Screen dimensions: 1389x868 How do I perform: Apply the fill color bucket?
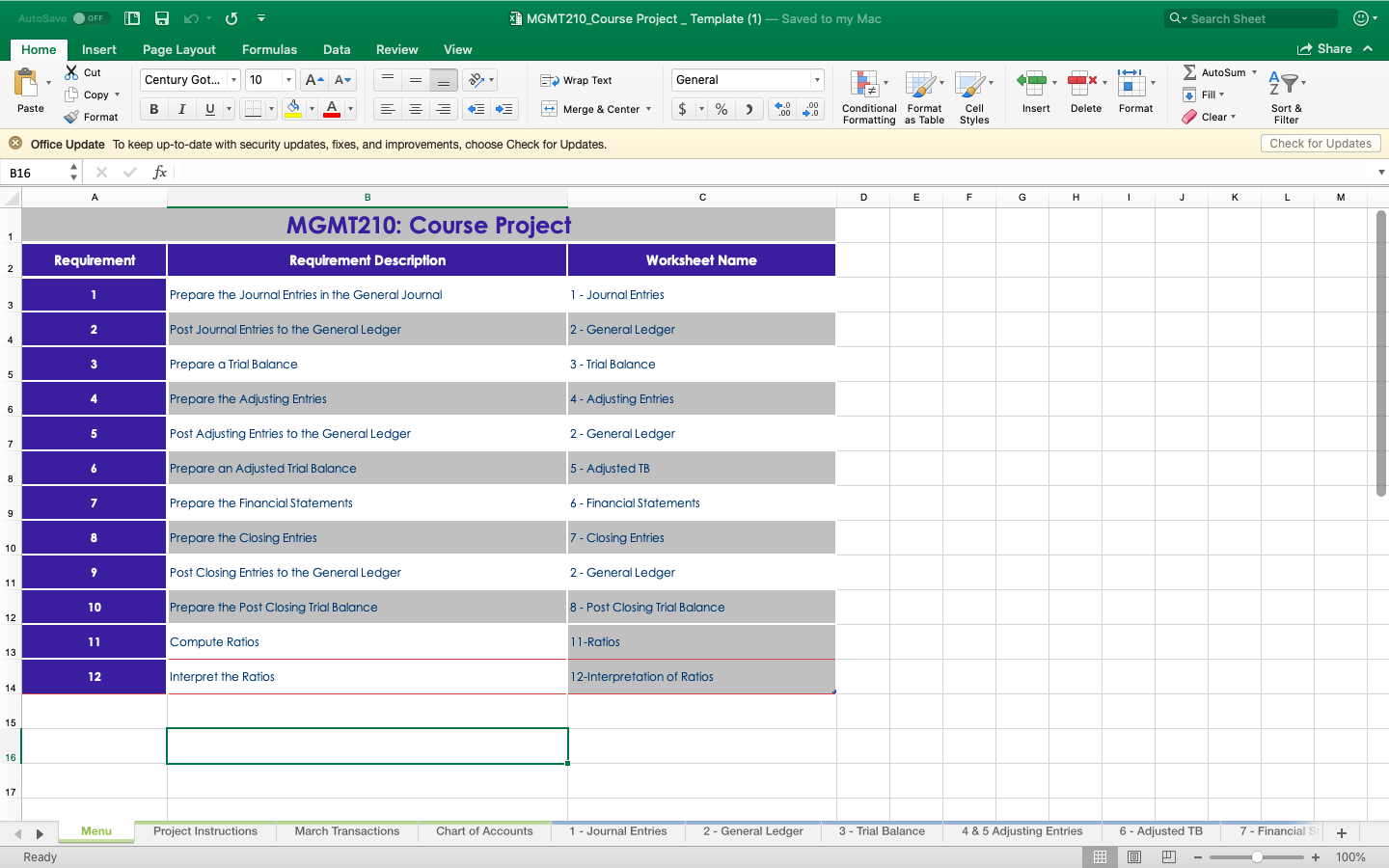(x=293, y=109)
